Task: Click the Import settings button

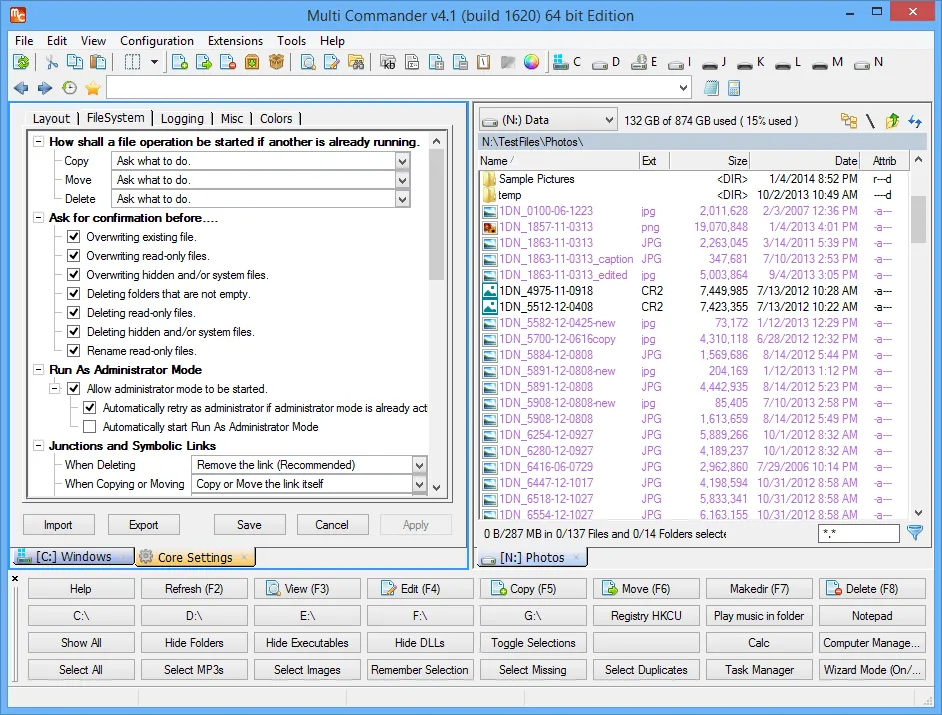Action: pos(58,525)
